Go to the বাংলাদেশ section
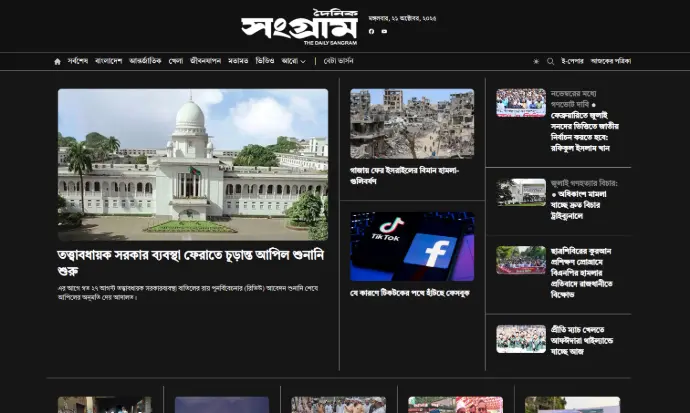690x413 pixels. tap(108, 61)
